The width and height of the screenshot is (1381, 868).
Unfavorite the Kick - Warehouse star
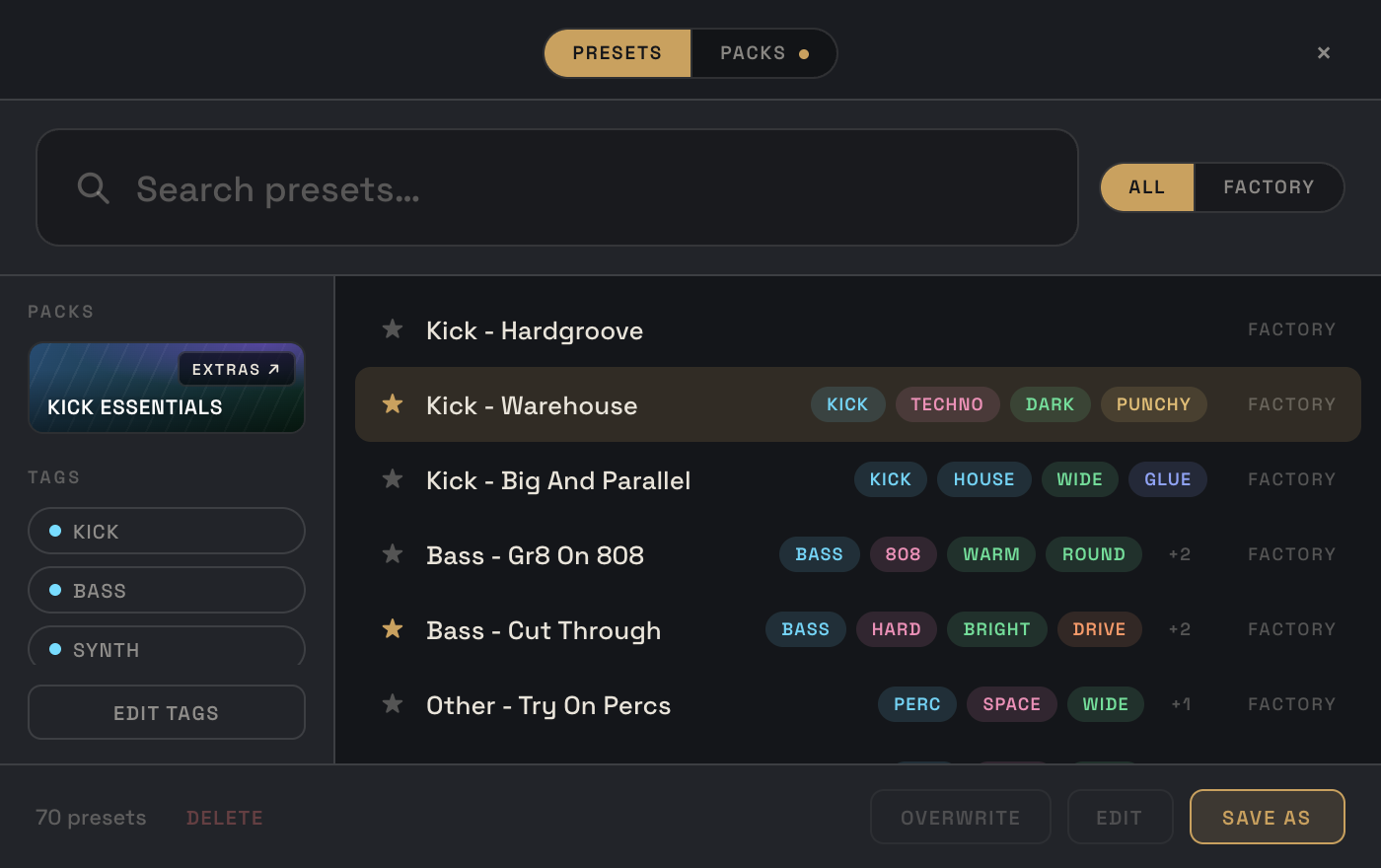pyautogui.click(x=393, y=403)
